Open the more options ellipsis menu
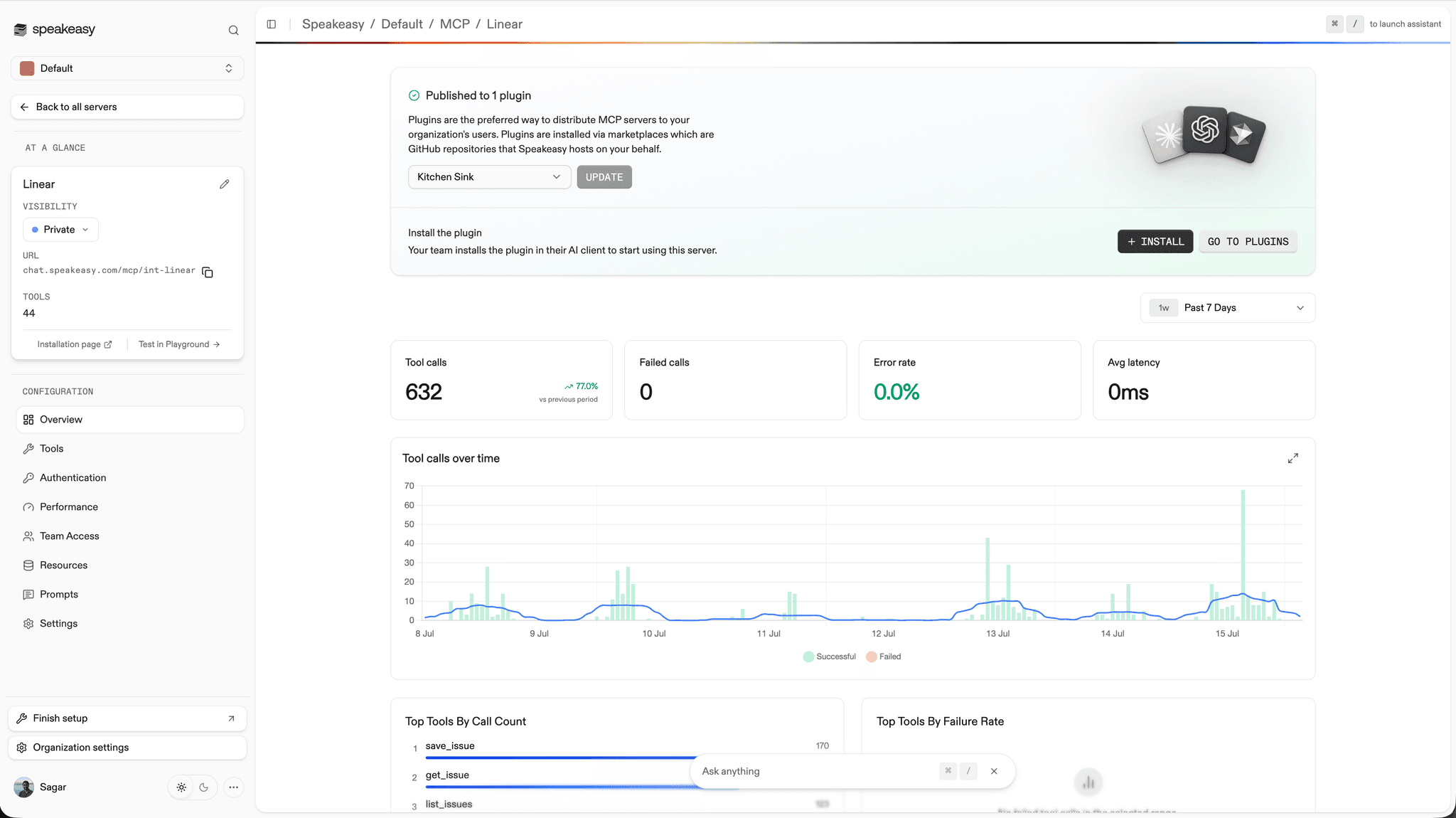Screen dimensions: 1456x818 234,787
